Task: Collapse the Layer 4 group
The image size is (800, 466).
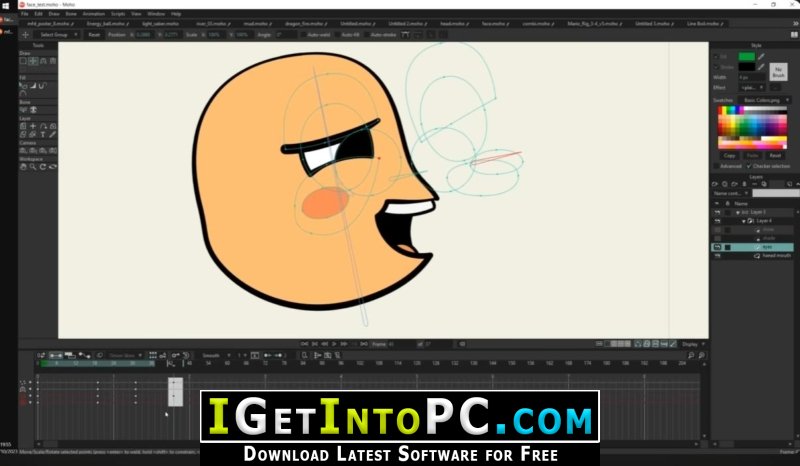Action: 744,221
